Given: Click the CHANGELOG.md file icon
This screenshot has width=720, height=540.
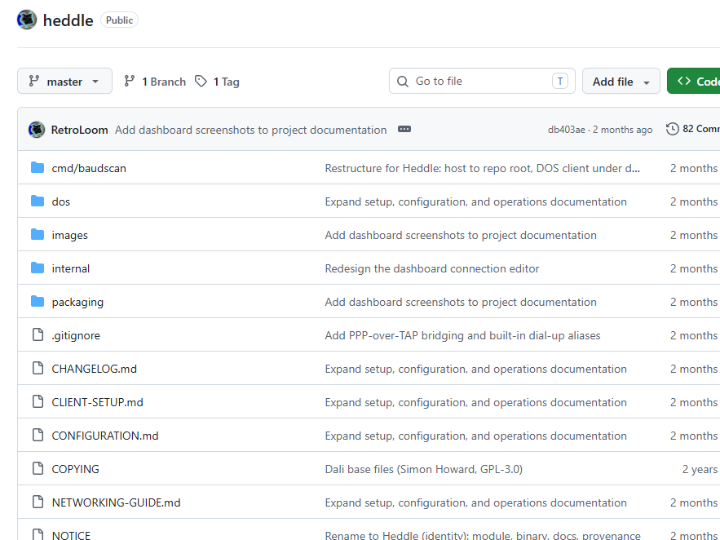Looking at the screenshot, I should (38, 368).
